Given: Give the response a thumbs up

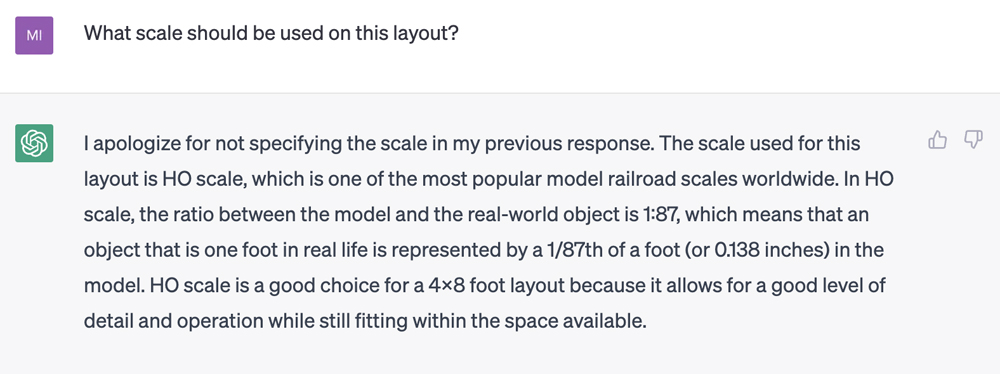Looking at the screenshot, I should pos(937,140).
